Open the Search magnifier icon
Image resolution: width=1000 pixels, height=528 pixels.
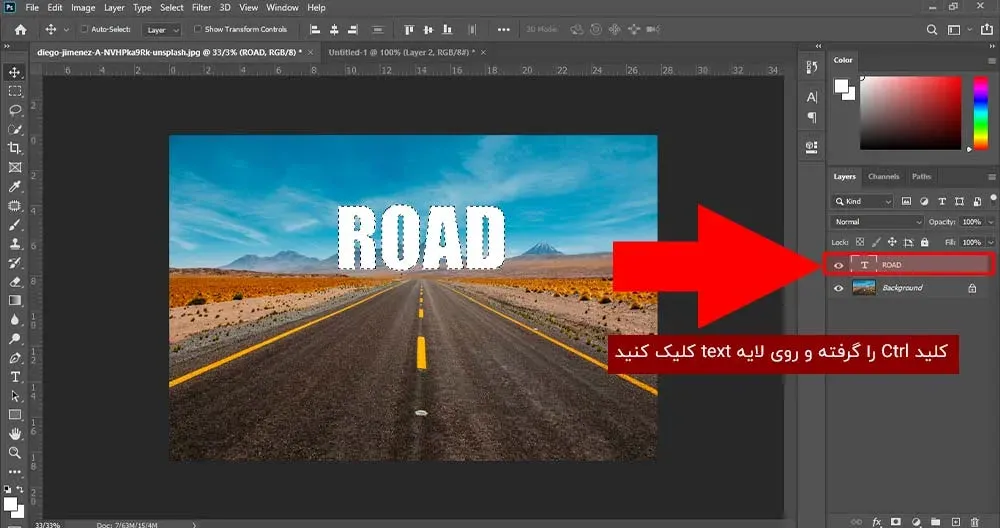click(x=932, y=29)
